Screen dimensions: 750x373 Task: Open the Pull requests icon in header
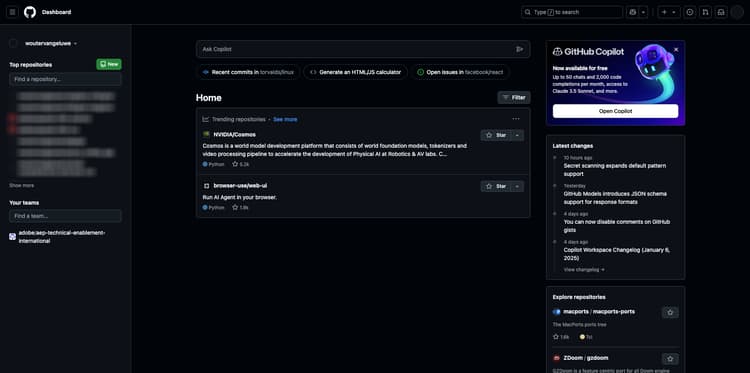(x=705, y=12)
